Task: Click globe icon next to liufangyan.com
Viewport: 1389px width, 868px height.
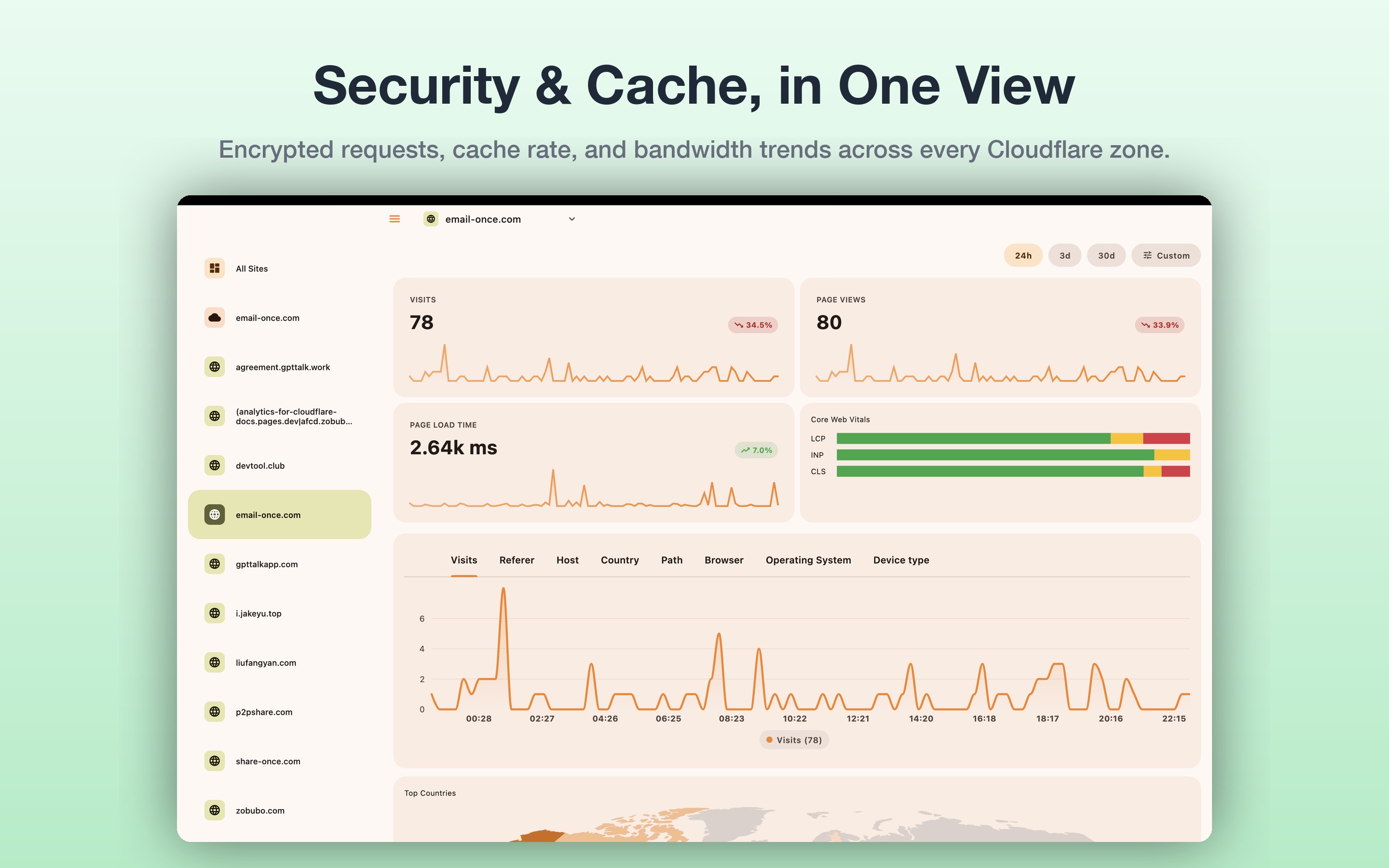Action: [x=215, y=663]
